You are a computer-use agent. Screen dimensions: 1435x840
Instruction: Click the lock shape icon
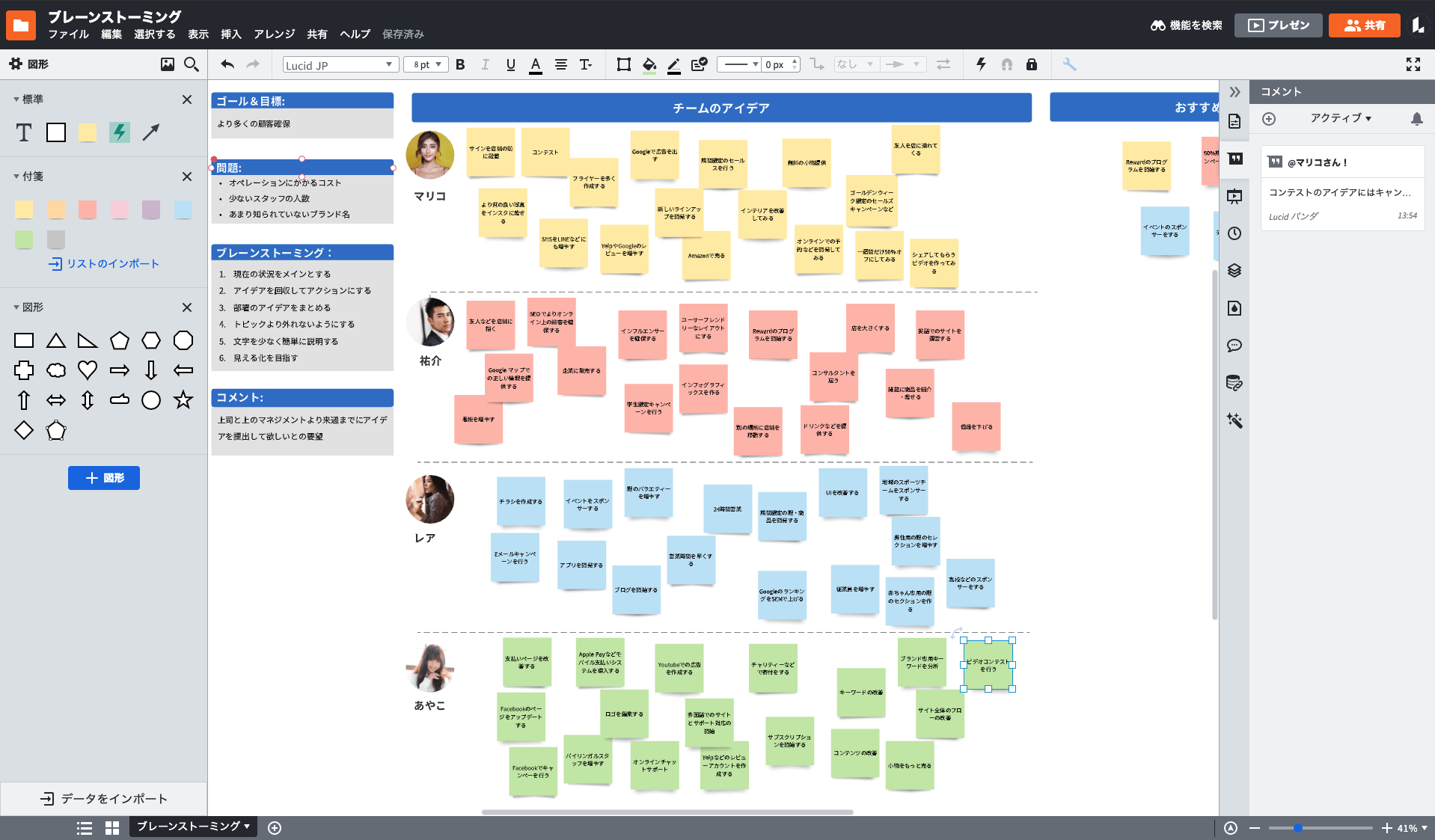1032,64
